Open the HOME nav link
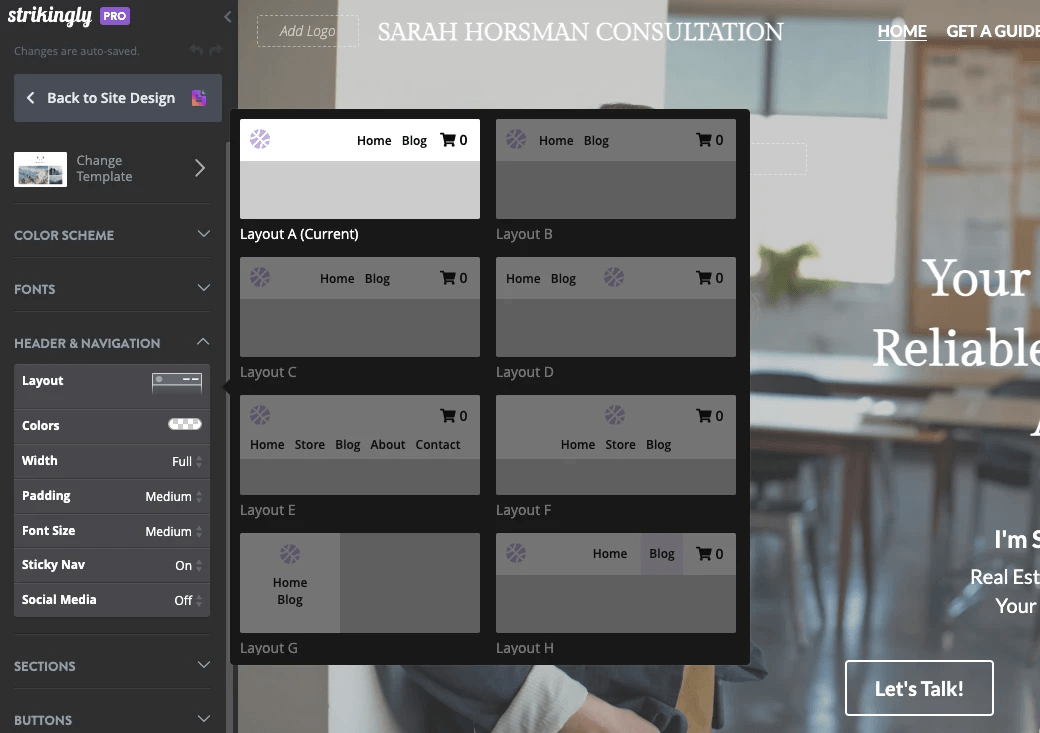1040x733 pixels. click(902, 31)
